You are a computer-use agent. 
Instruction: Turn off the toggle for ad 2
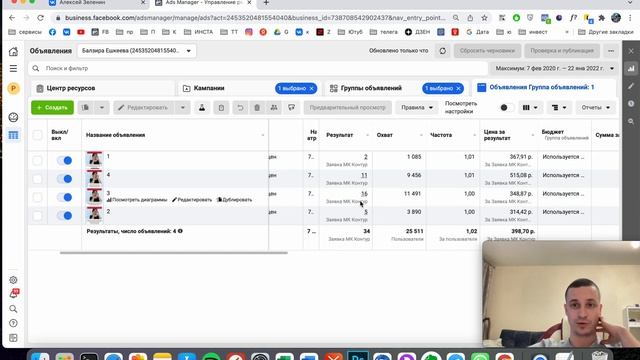pos(64,216)
